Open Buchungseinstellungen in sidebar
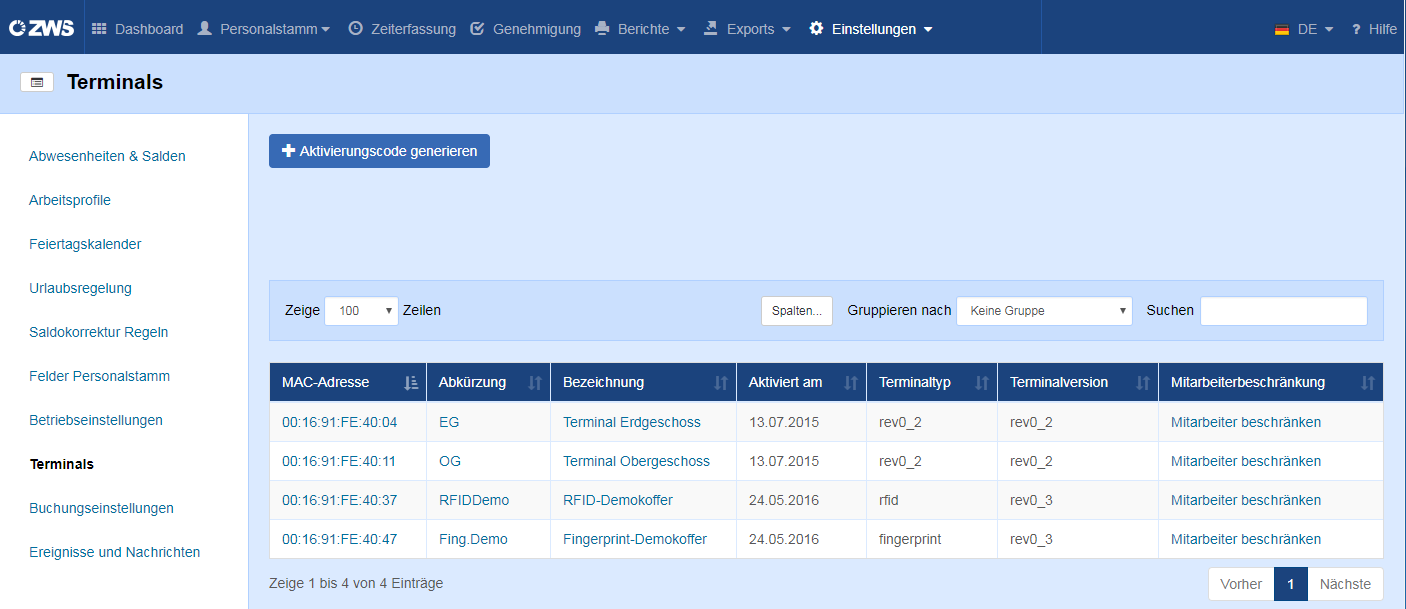Image resolution: width=1406 pixels, height=609 pixels. pos(101,508)
